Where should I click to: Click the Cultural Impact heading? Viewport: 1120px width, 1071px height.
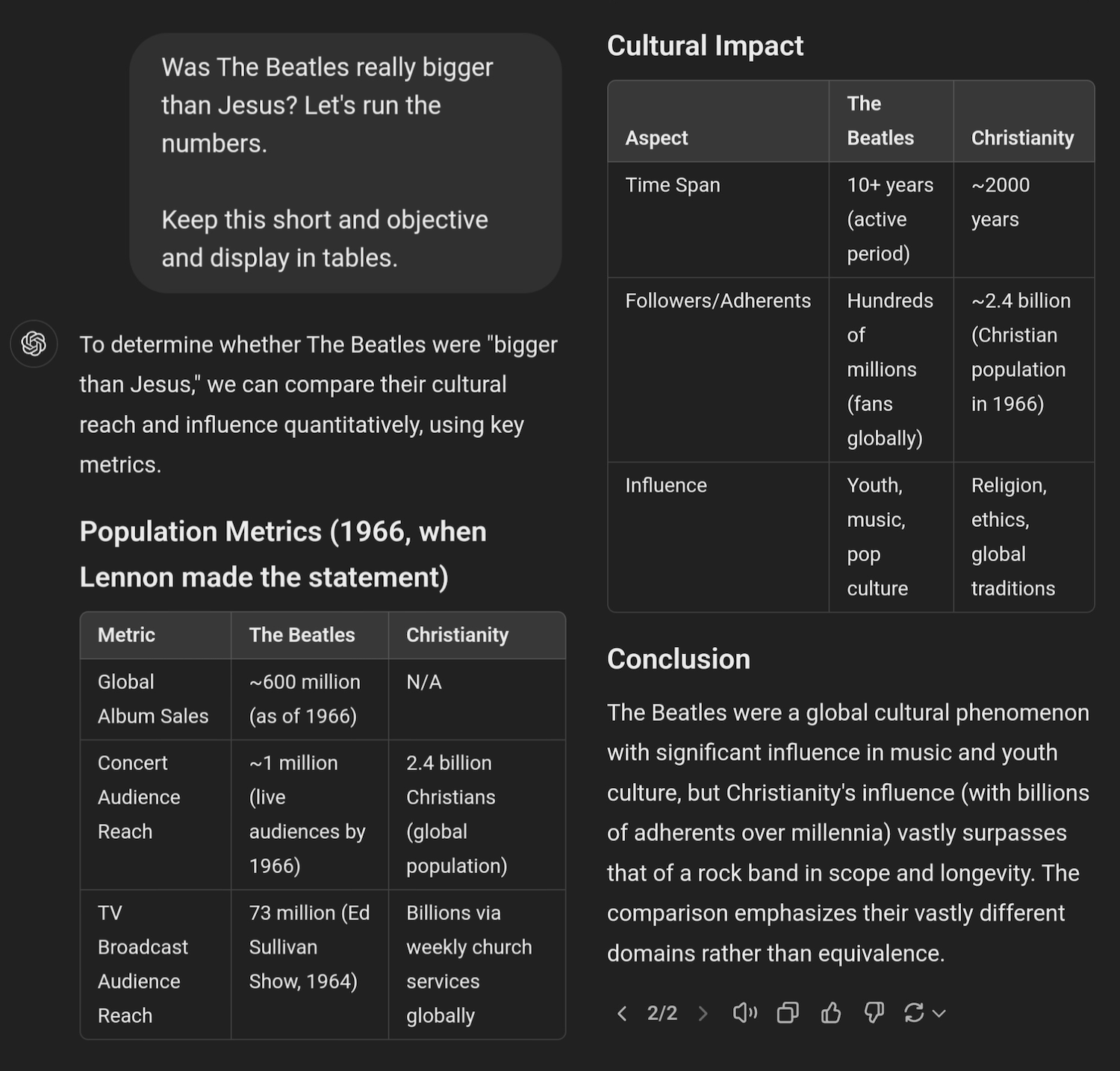[705, 46]
